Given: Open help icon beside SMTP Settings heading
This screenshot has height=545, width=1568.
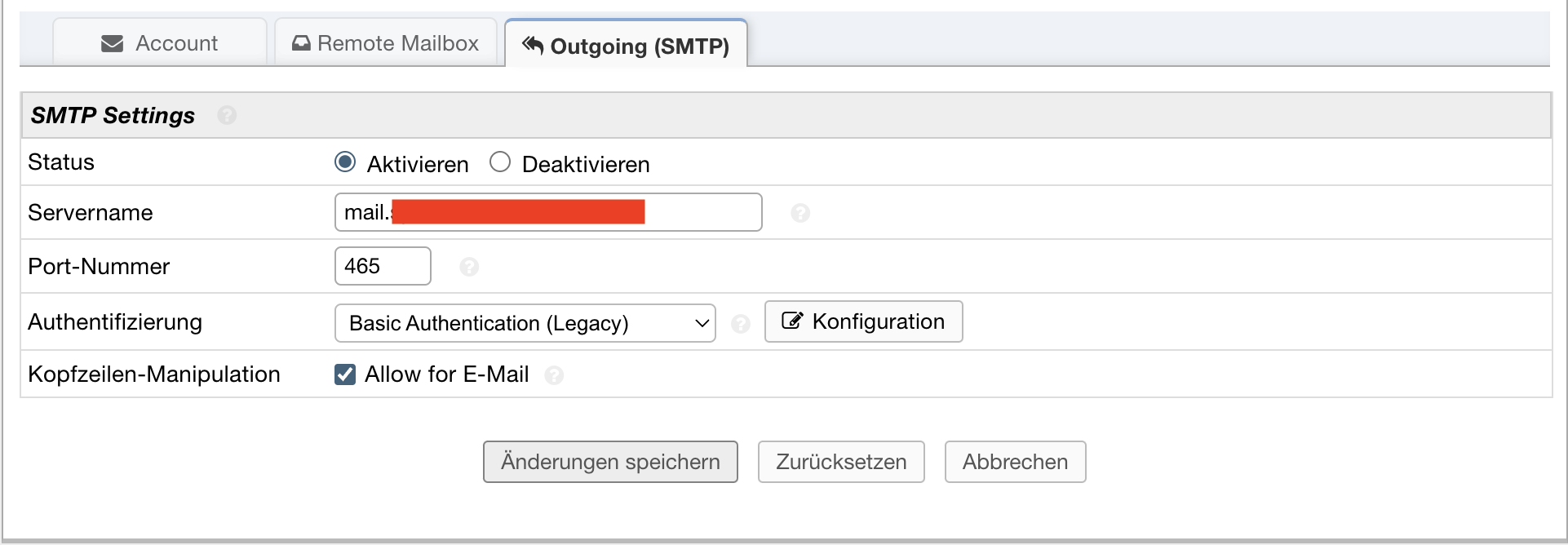Looking at the screenshot, I should [x=228, y=116].
